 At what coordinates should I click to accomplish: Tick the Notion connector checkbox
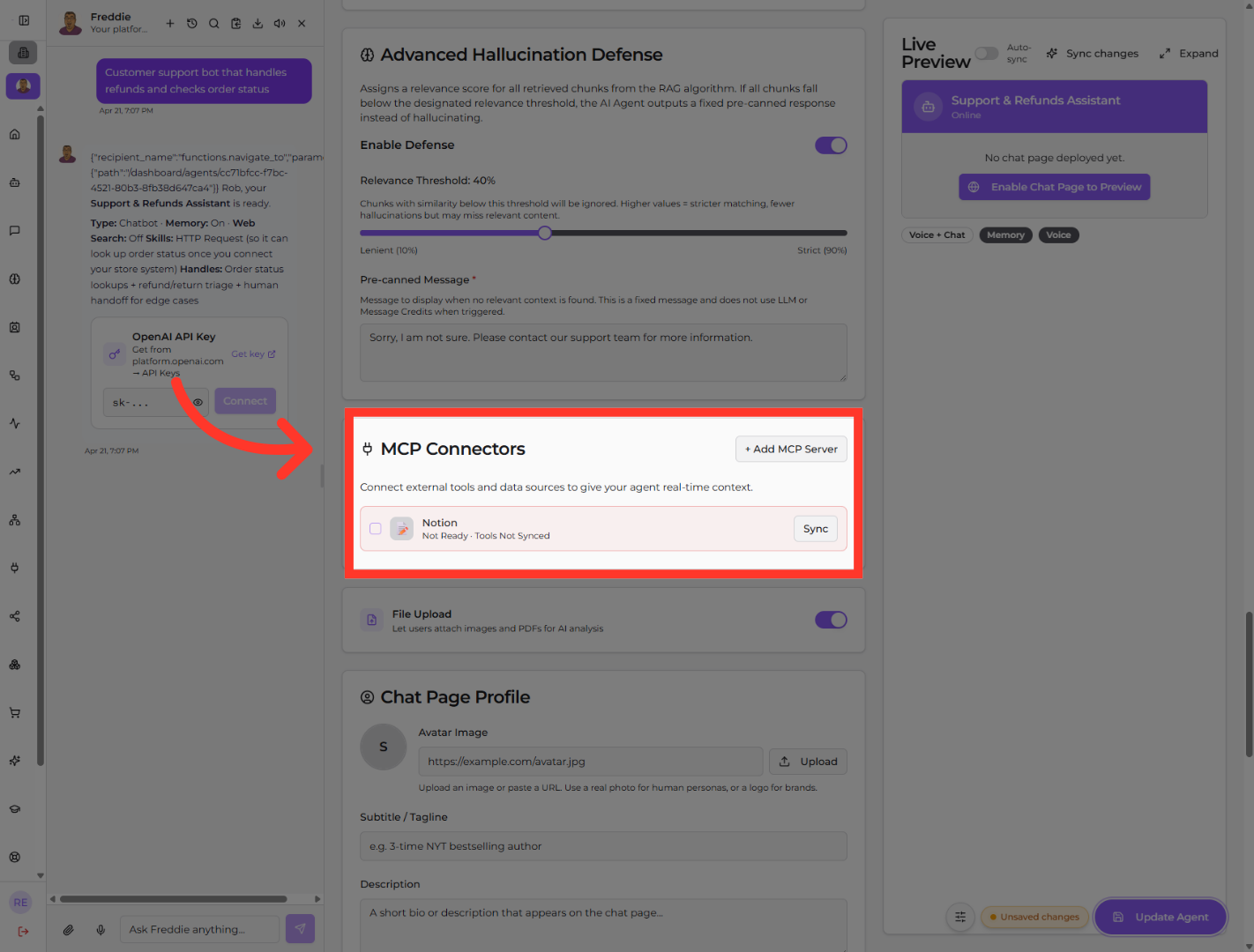point(376,529)
